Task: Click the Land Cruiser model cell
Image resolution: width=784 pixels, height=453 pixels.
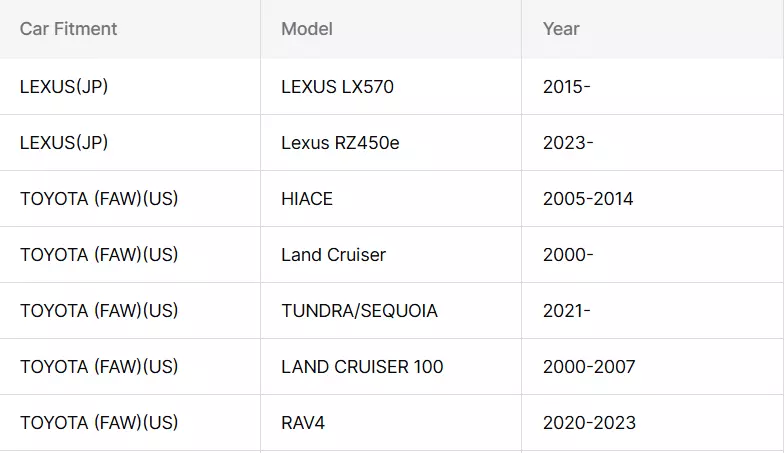Action: [391, 254]
